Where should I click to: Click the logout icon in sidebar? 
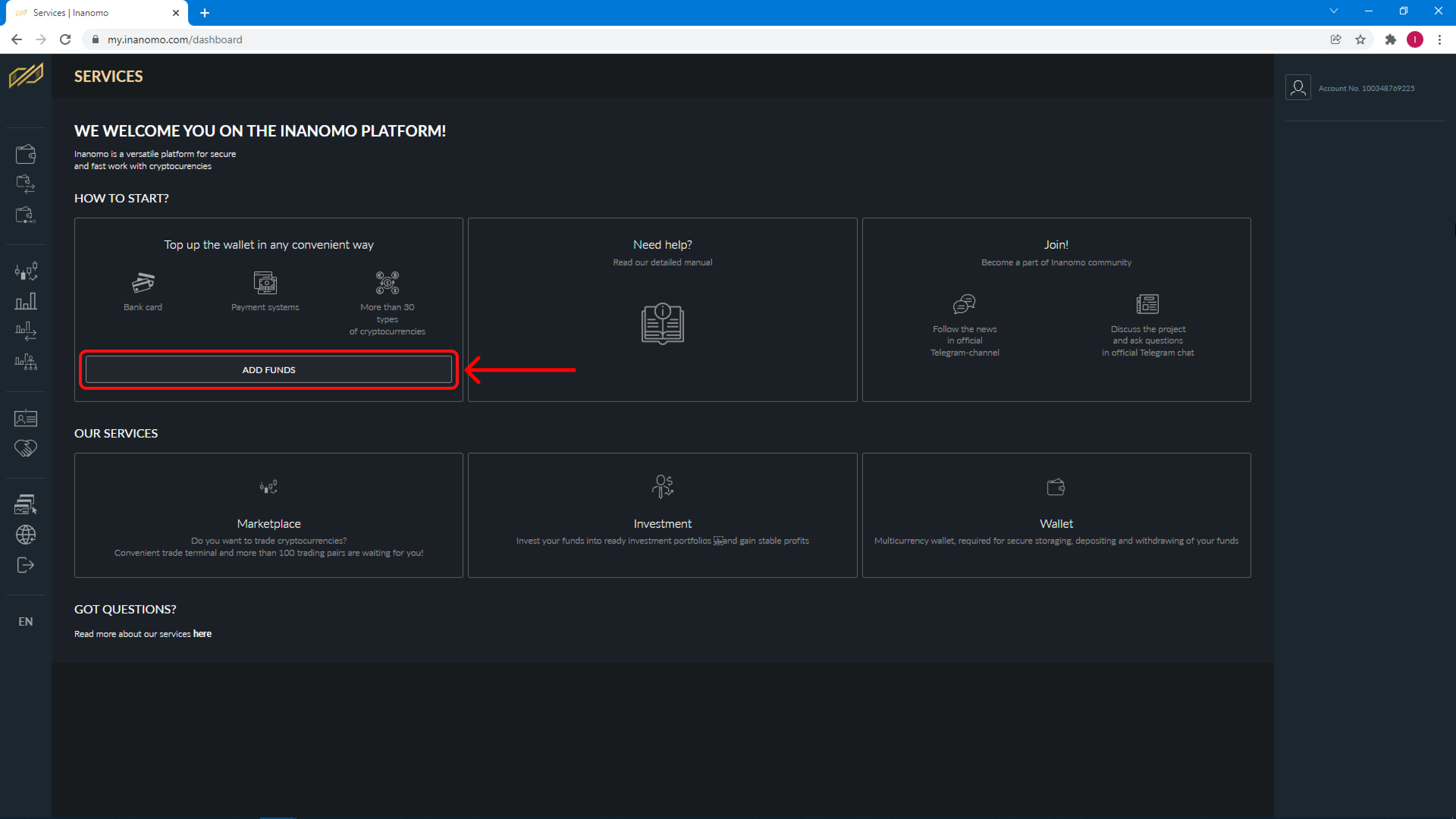[25, 565]
